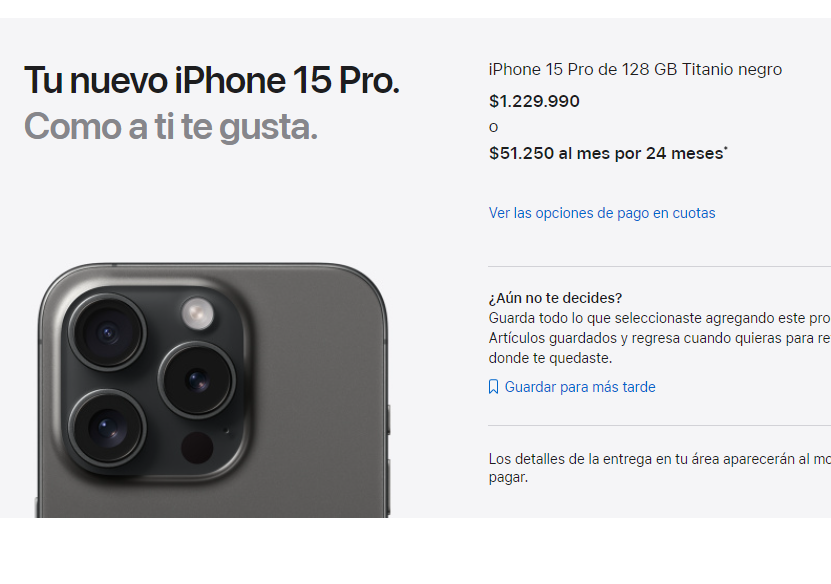Click the 'o' separator between prices

[493, 127]
